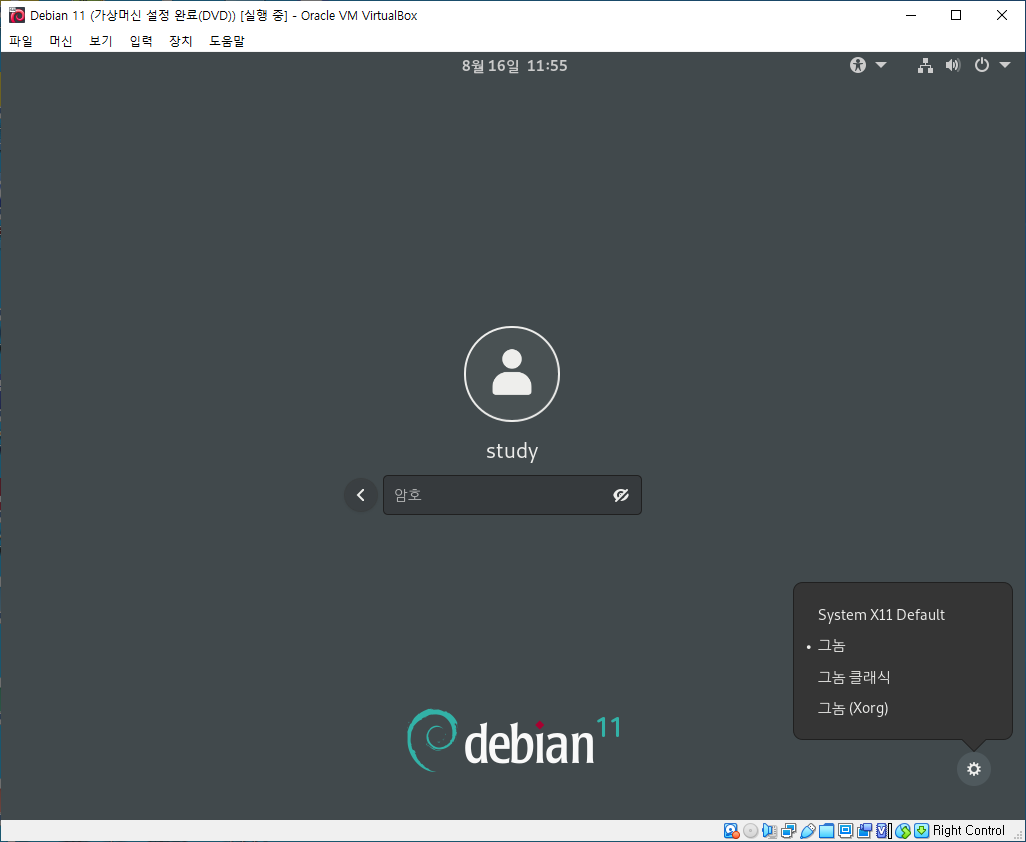This screenshot has width=1026, height=842.
Task: Maximize the VirtualBox window
Action: (955, 15)
